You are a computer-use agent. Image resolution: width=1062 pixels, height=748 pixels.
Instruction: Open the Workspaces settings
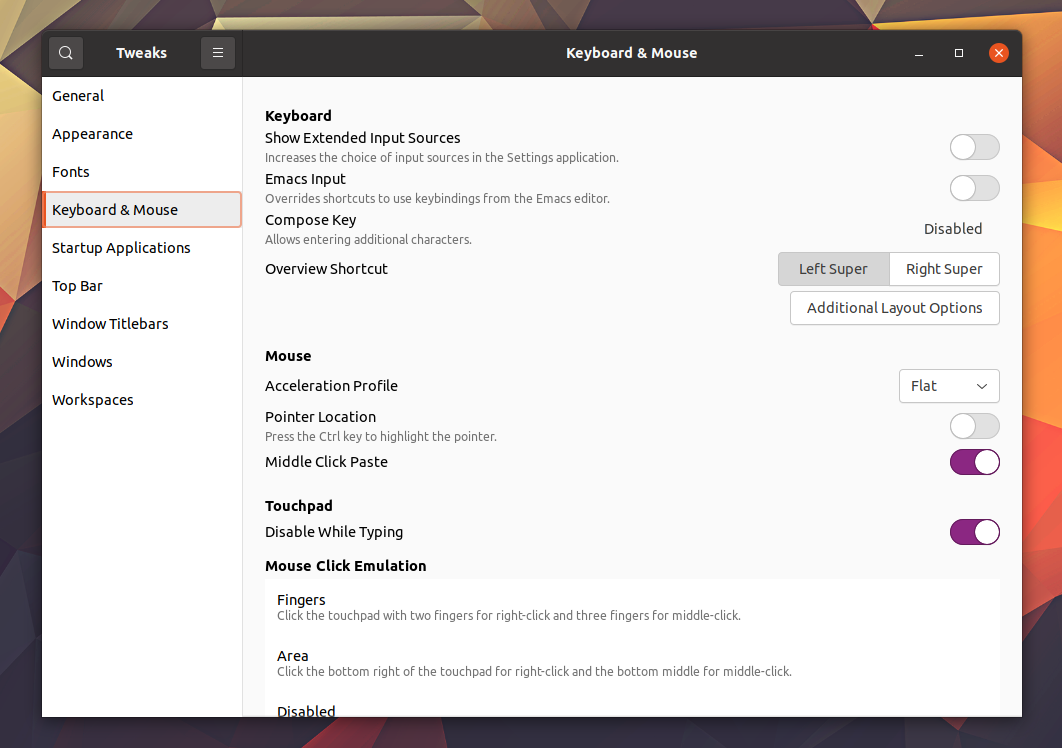(x=92, y=399)
